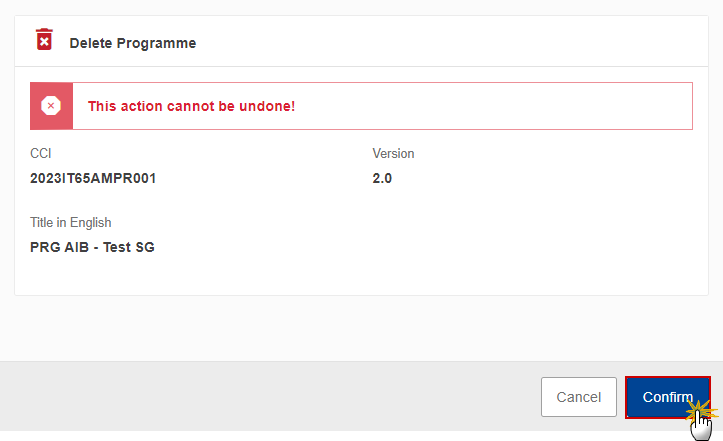The height and width of the screenshot is (441, 723).
Task: Click the Version field label
Action: [x=393, y=153]
